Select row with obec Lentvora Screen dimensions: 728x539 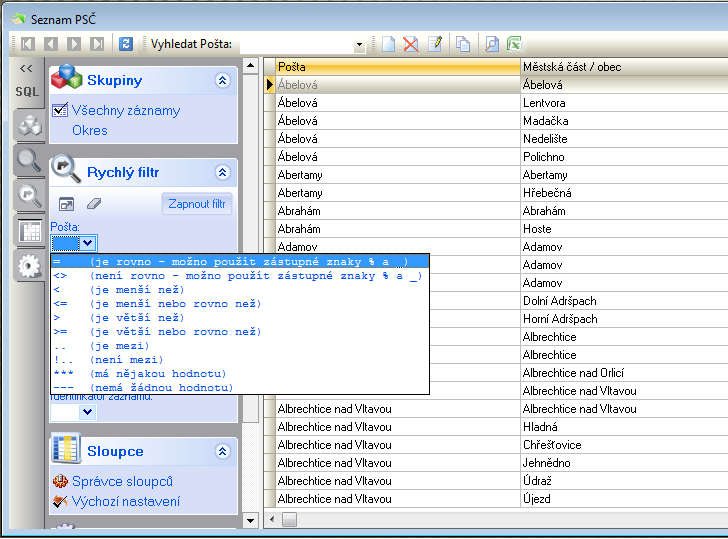coord(501,103)
